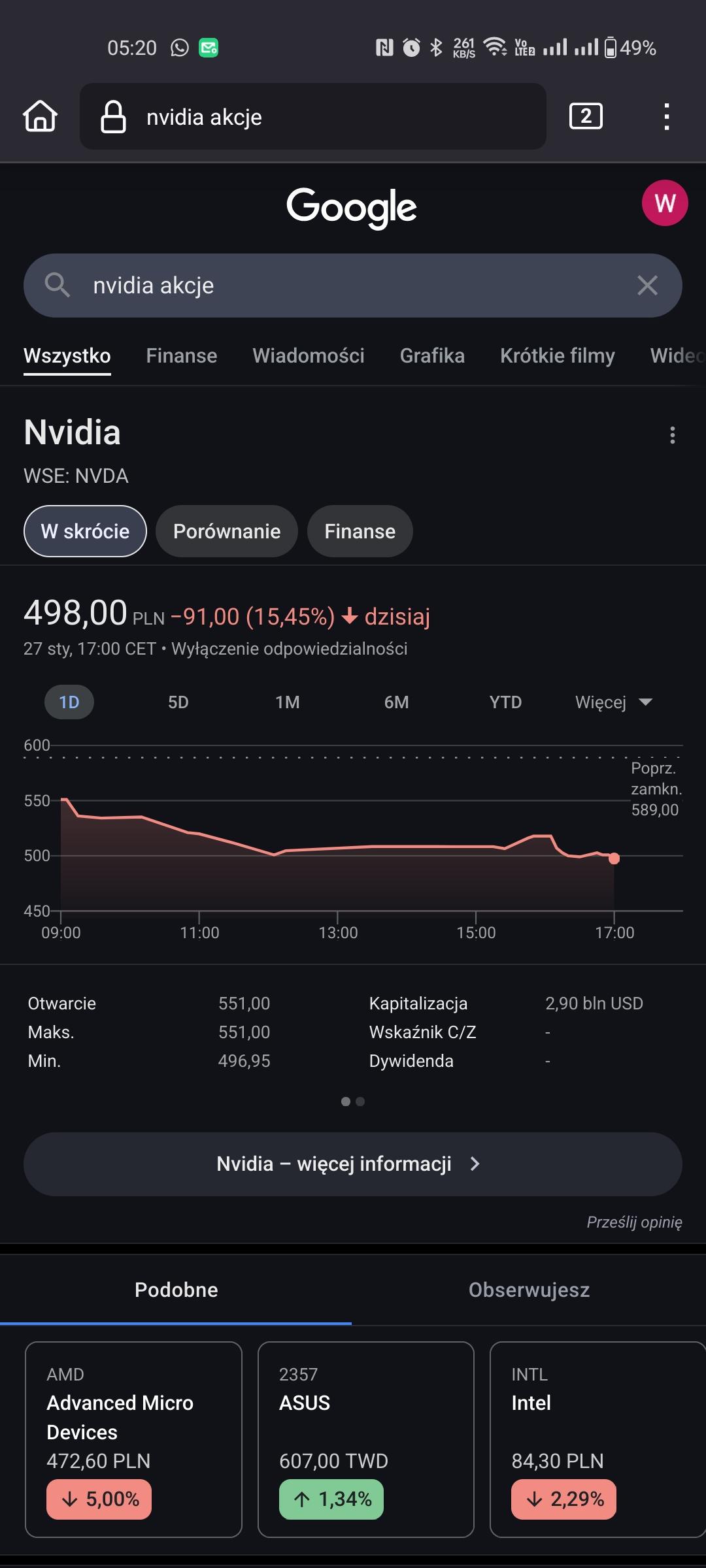This screenshot has width=706, height=1568.
Task: Select the 5D chart range
Action: point(178,702)
